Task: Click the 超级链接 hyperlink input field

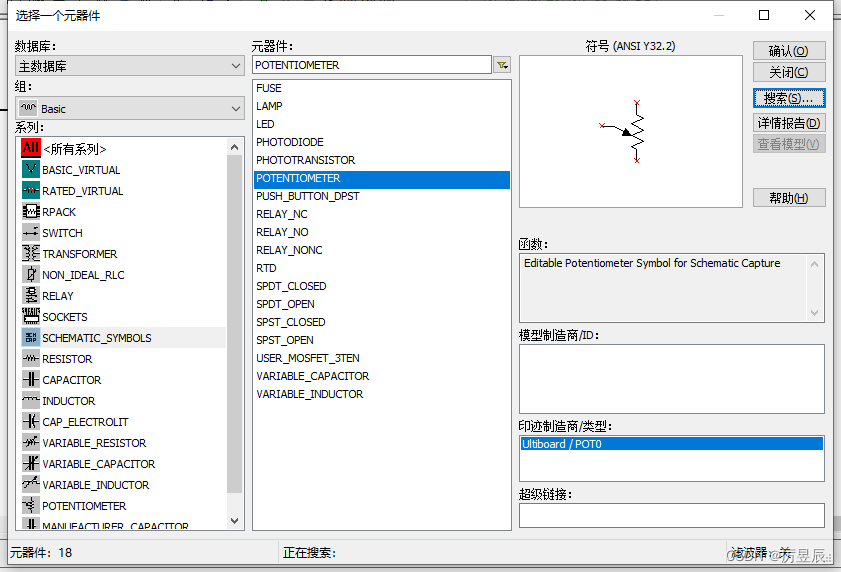Action: 671,515
